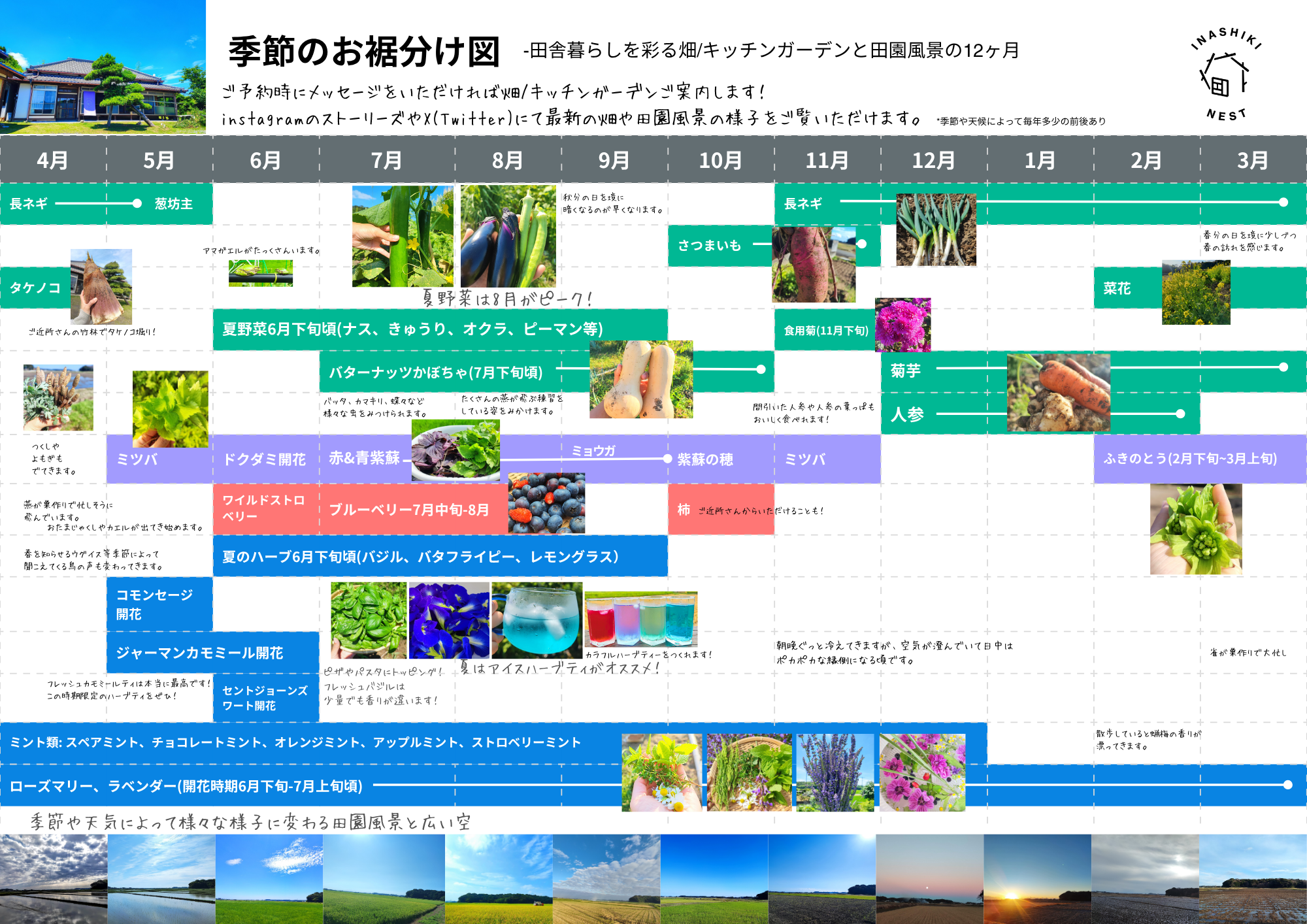Select the 12月 month header
This screenshot has height=924, width=1307.
(x=933, y=160)
